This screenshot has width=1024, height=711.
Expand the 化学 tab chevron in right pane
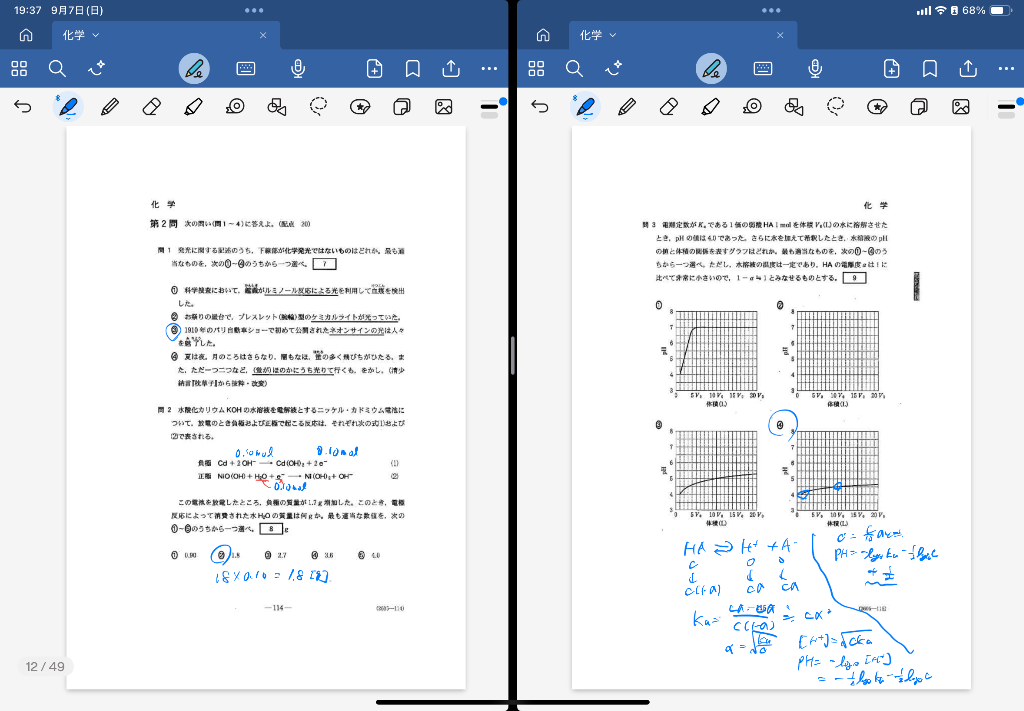click(x=613, y=35)
